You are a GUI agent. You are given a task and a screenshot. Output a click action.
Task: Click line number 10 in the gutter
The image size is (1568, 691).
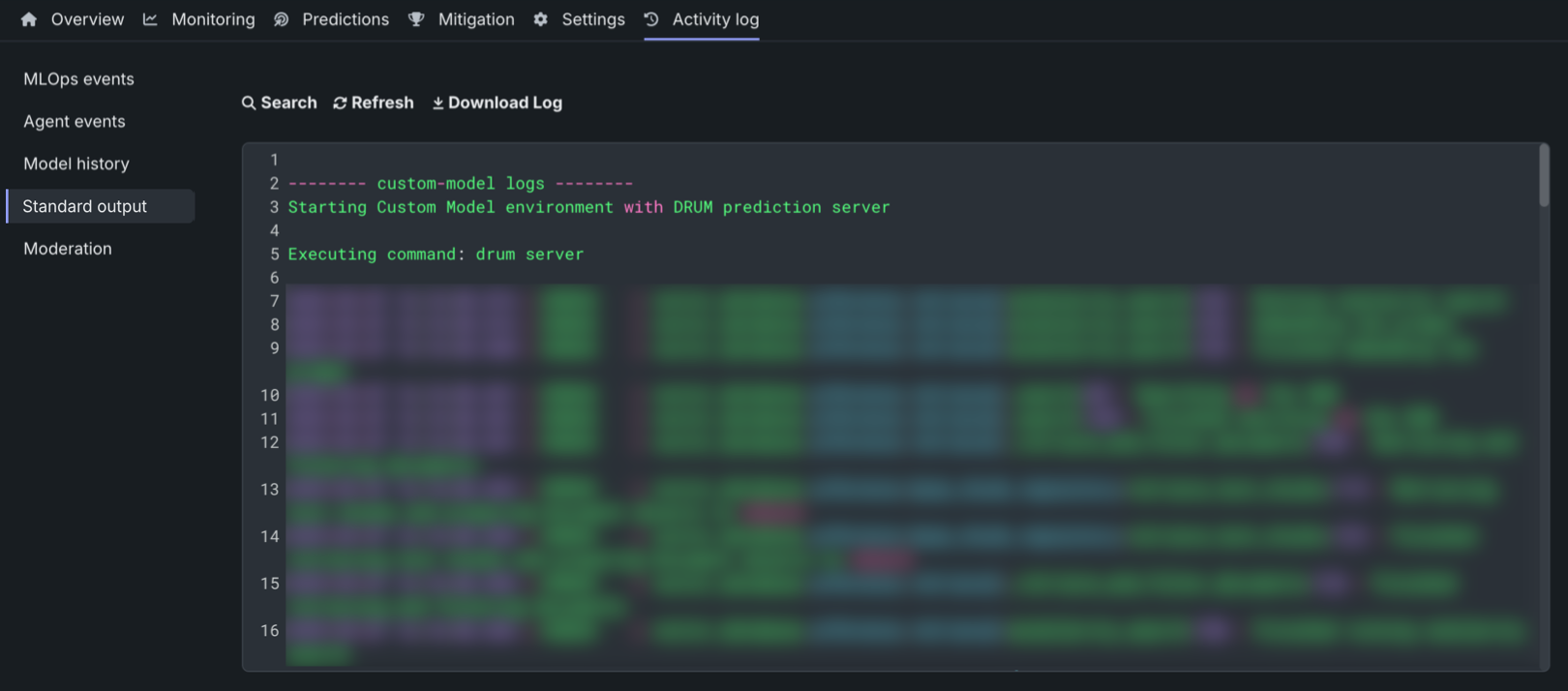point(269,395)
